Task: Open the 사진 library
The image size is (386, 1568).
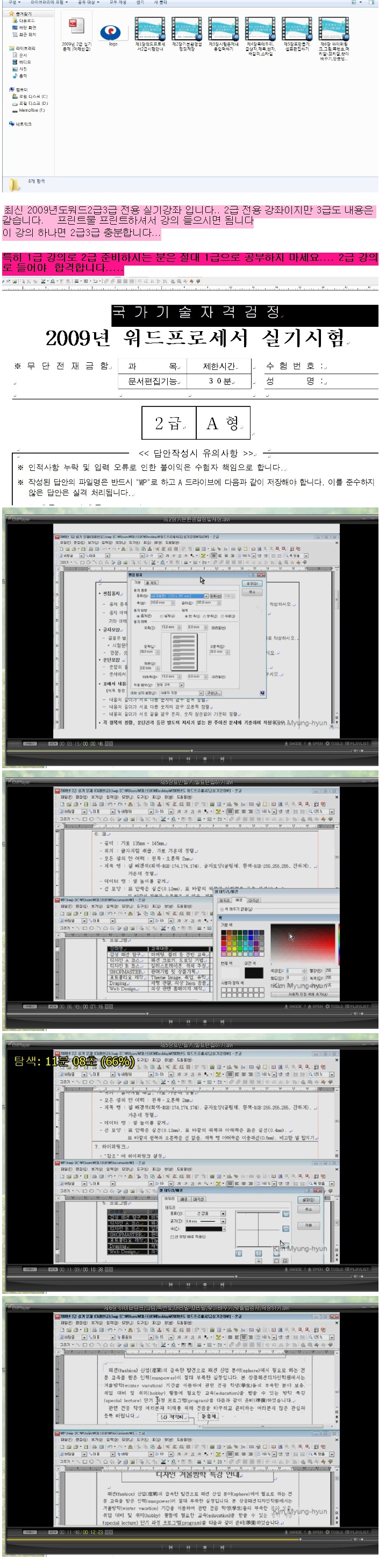Action: coord(19,69)
